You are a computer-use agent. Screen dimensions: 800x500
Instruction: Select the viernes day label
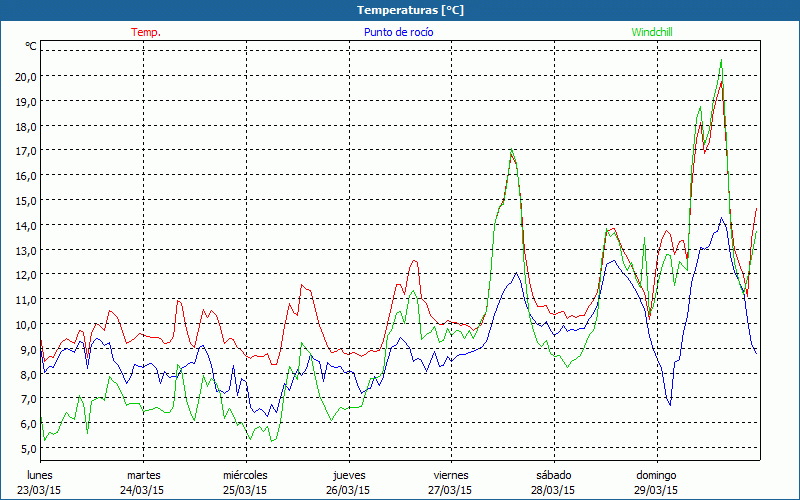click(x=451, y=475)
